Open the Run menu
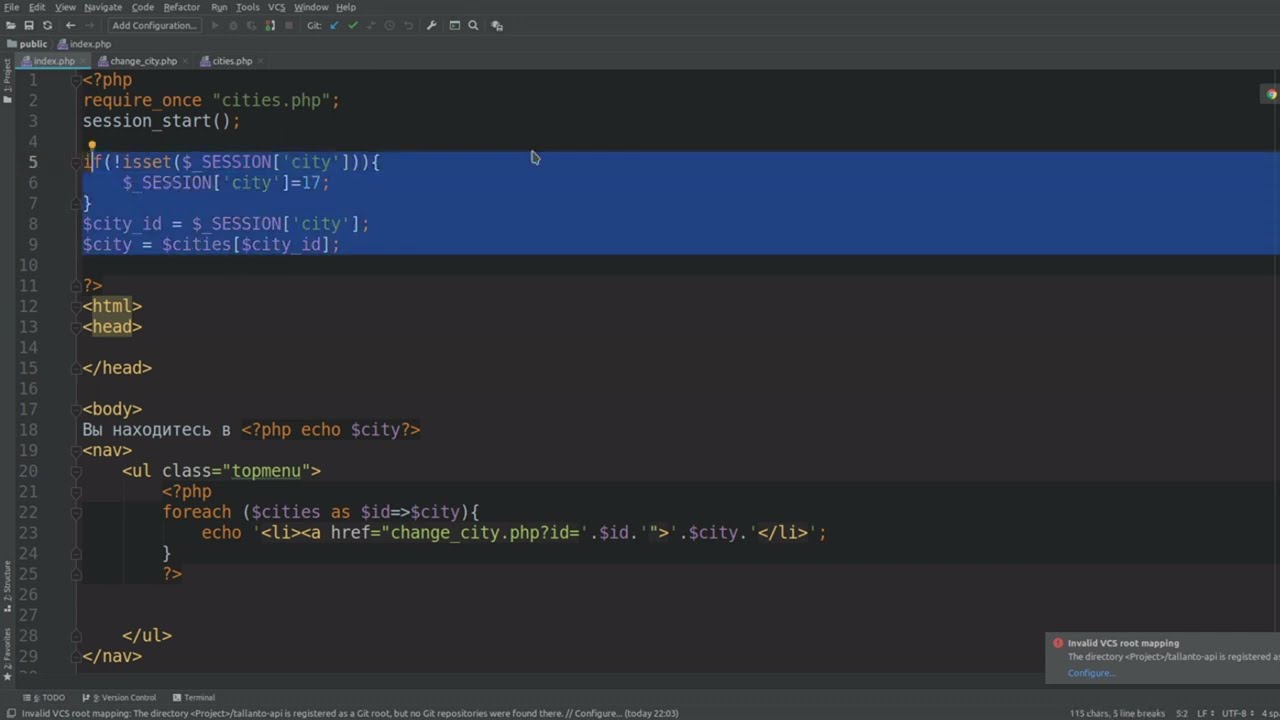This screenshot has width=1280, height=720. click(219, 7)
